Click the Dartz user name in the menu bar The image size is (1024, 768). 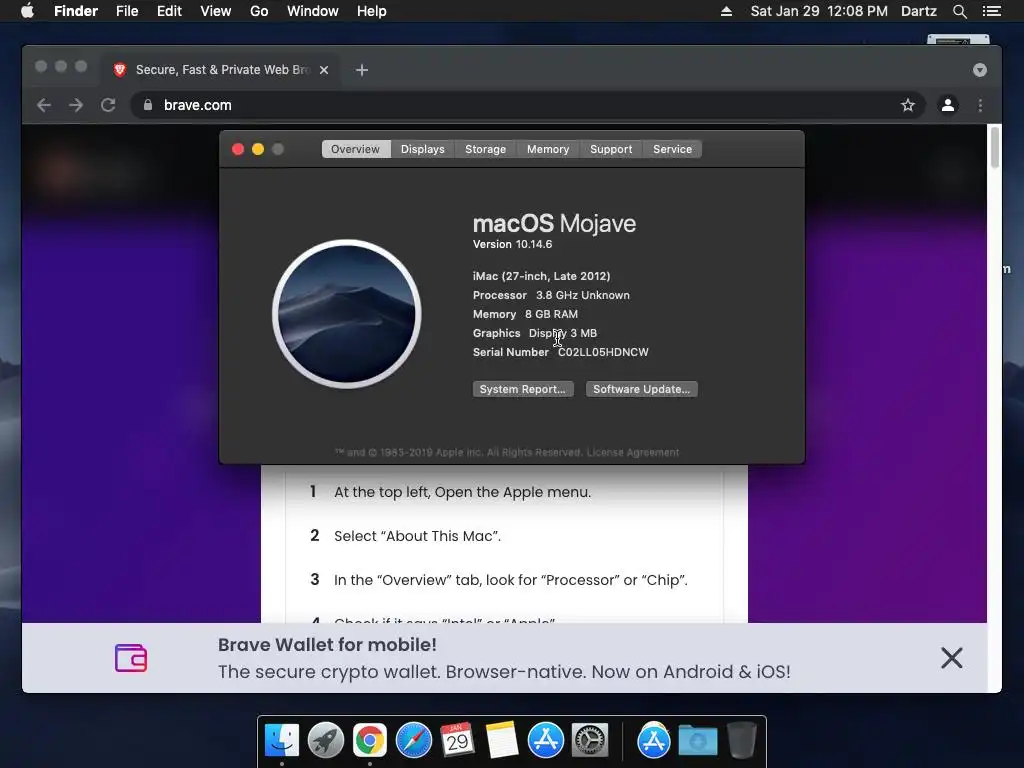pos(918,11)
